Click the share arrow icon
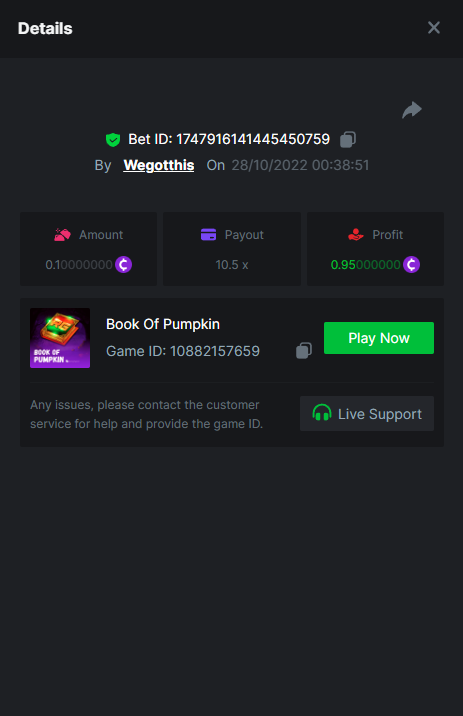The image size is (463, 716). click(412, 110)
